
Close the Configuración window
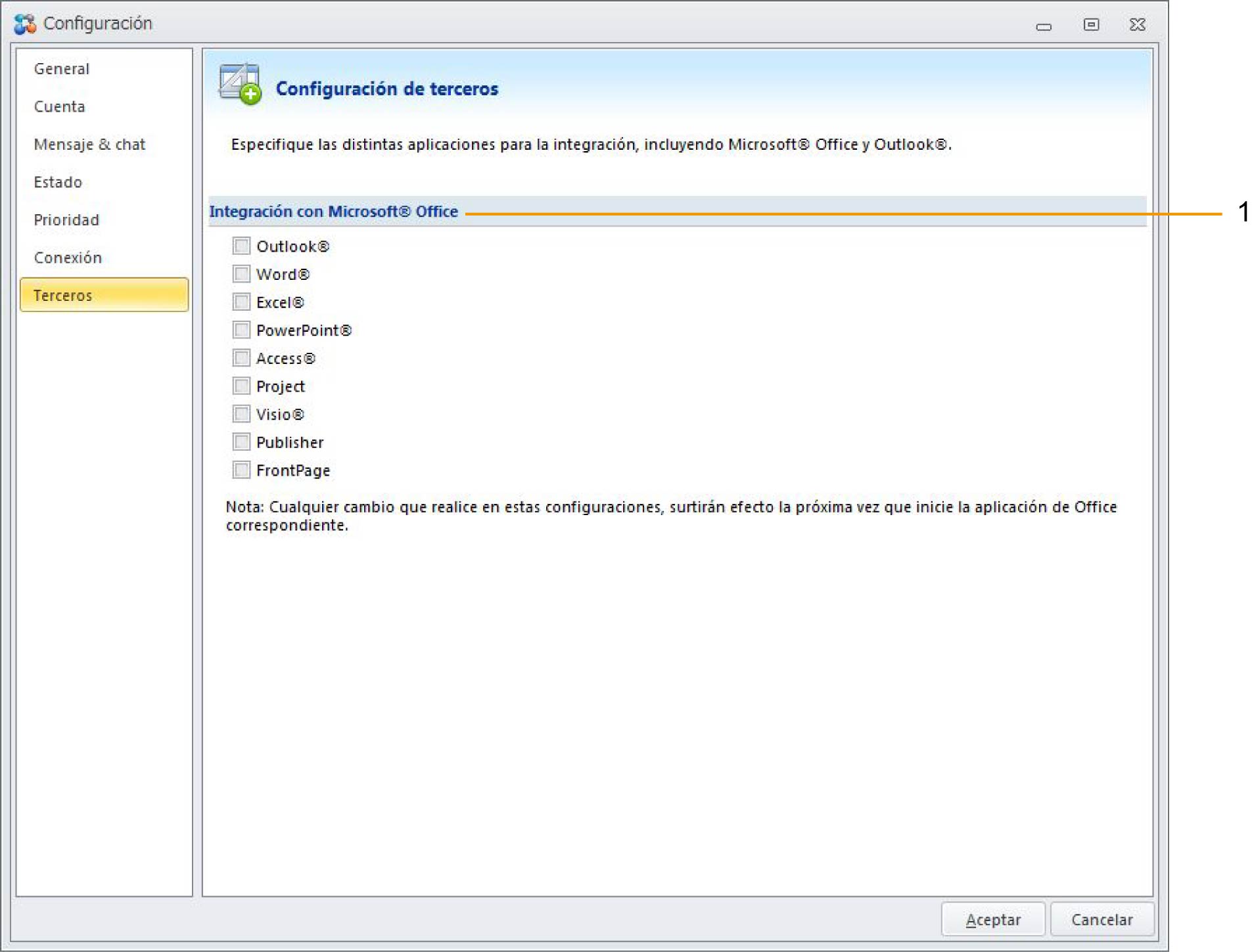click(1138, 25)
